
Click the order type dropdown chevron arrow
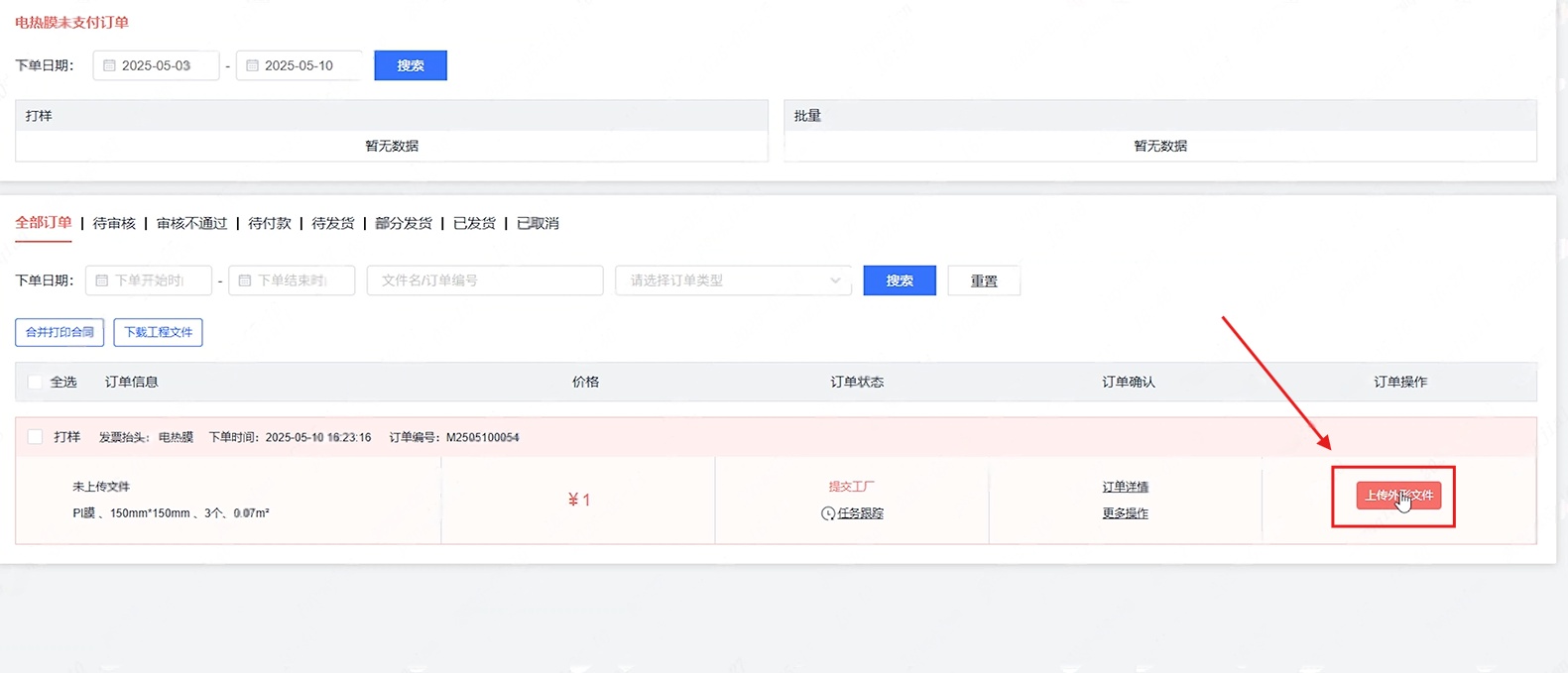[x=835, y=280]
